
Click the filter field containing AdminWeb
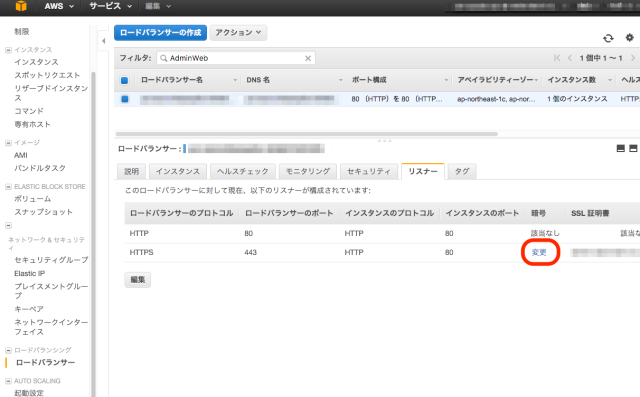point(236,58)
